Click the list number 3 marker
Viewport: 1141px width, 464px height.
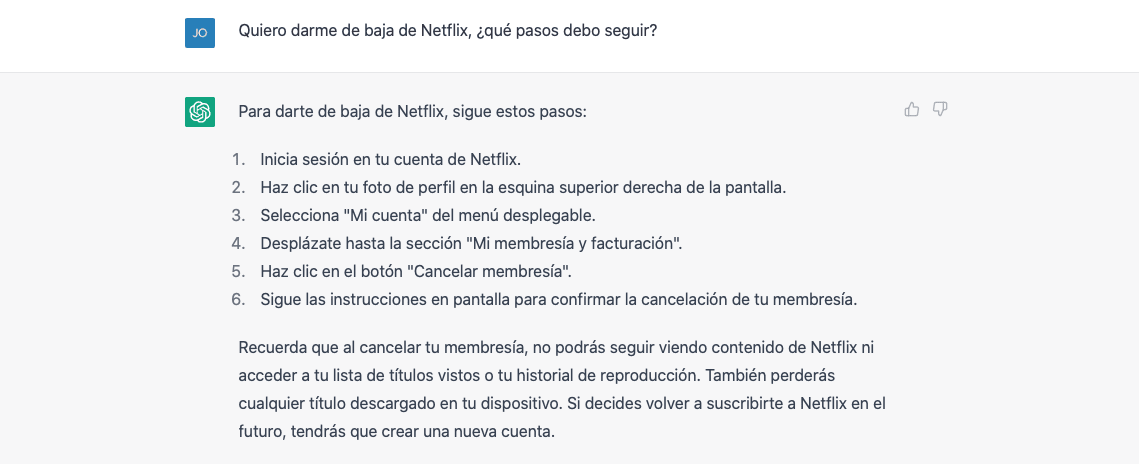[238, 215]
